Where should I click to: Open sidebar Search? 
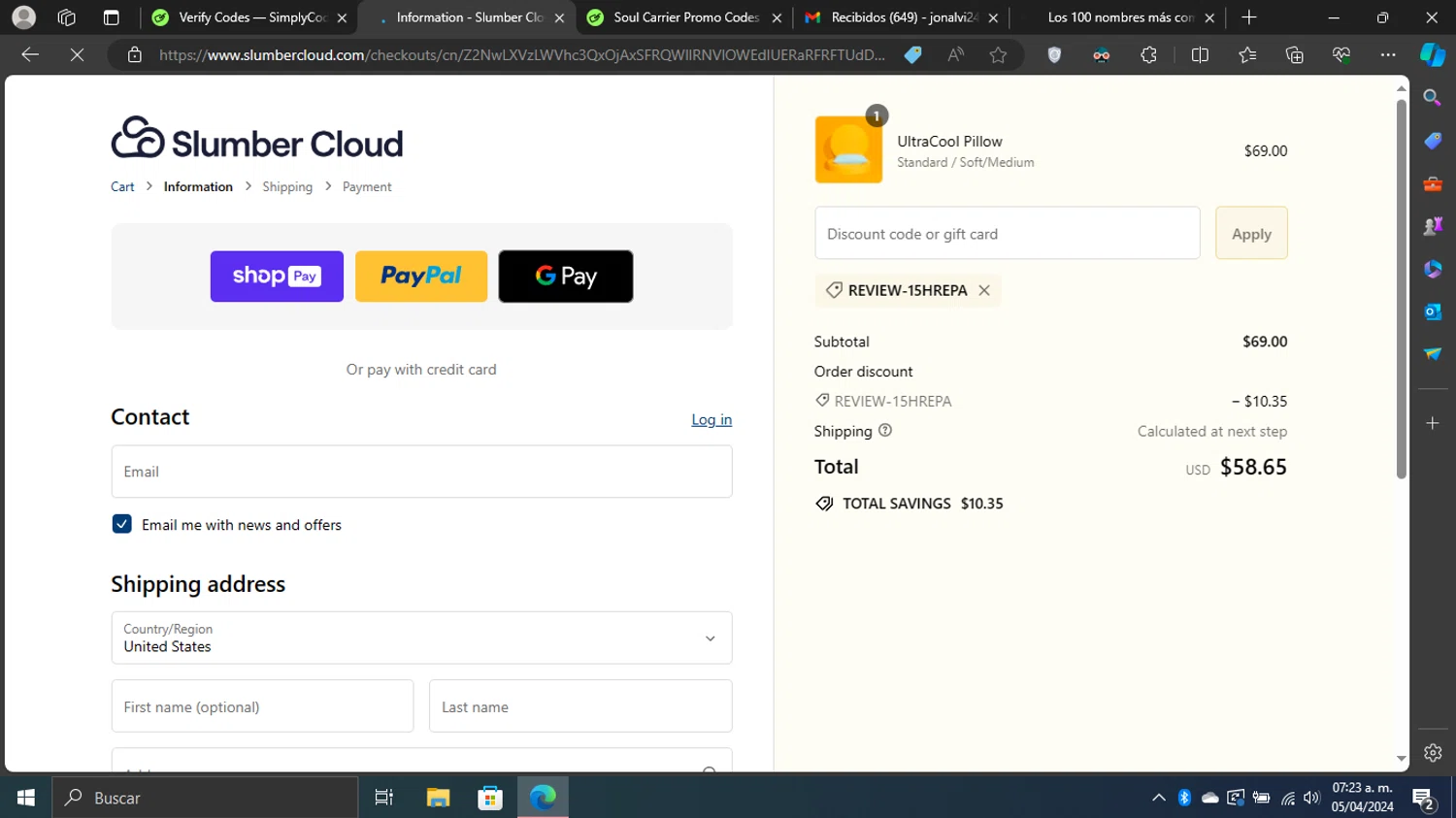click(x=1432, y=98)
